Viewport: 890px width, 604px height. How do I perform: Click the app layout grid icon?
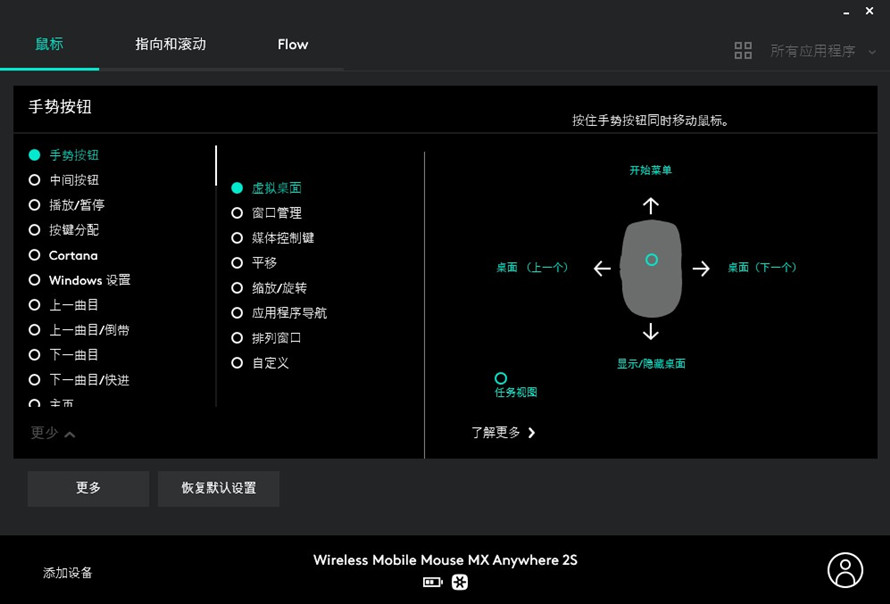(x=743, y=50)
